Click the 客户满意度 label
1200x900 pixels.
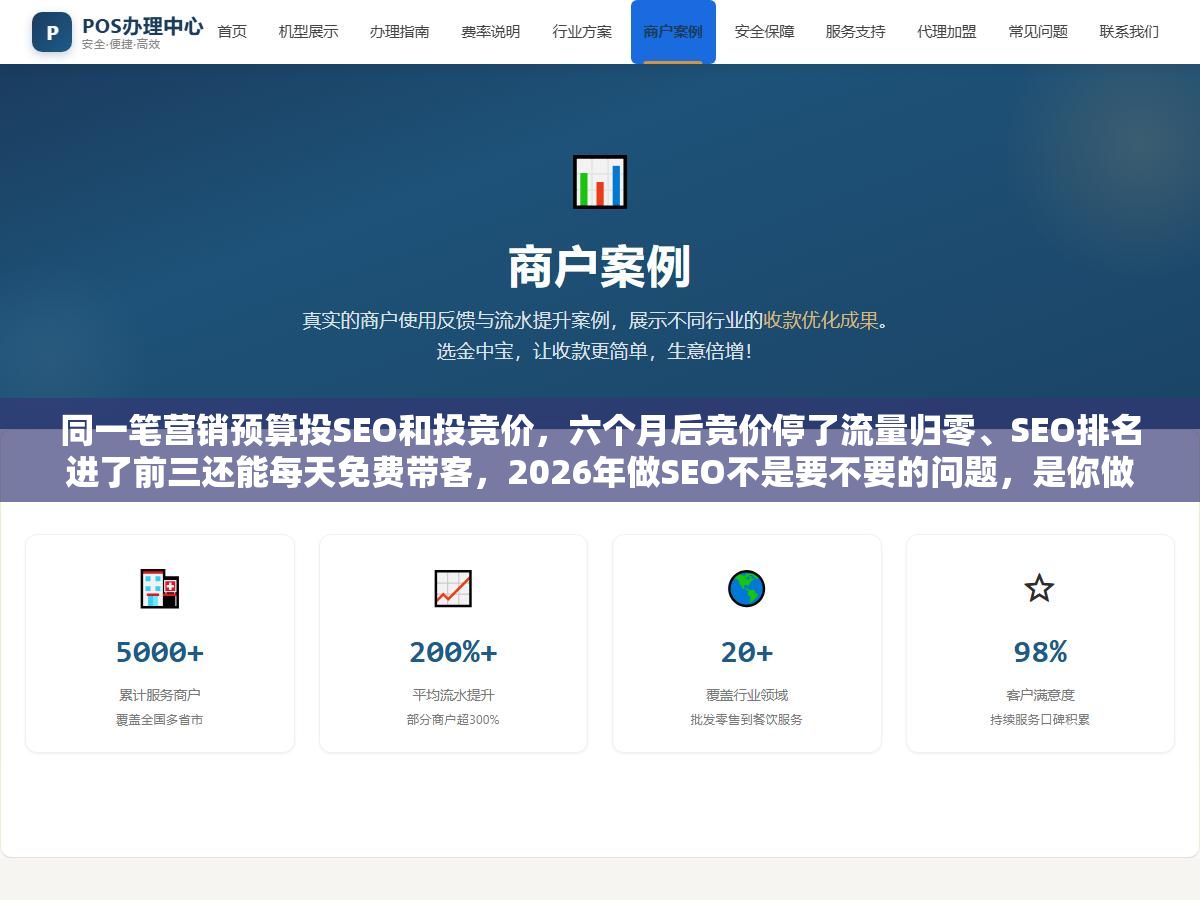coord(1040,695)
